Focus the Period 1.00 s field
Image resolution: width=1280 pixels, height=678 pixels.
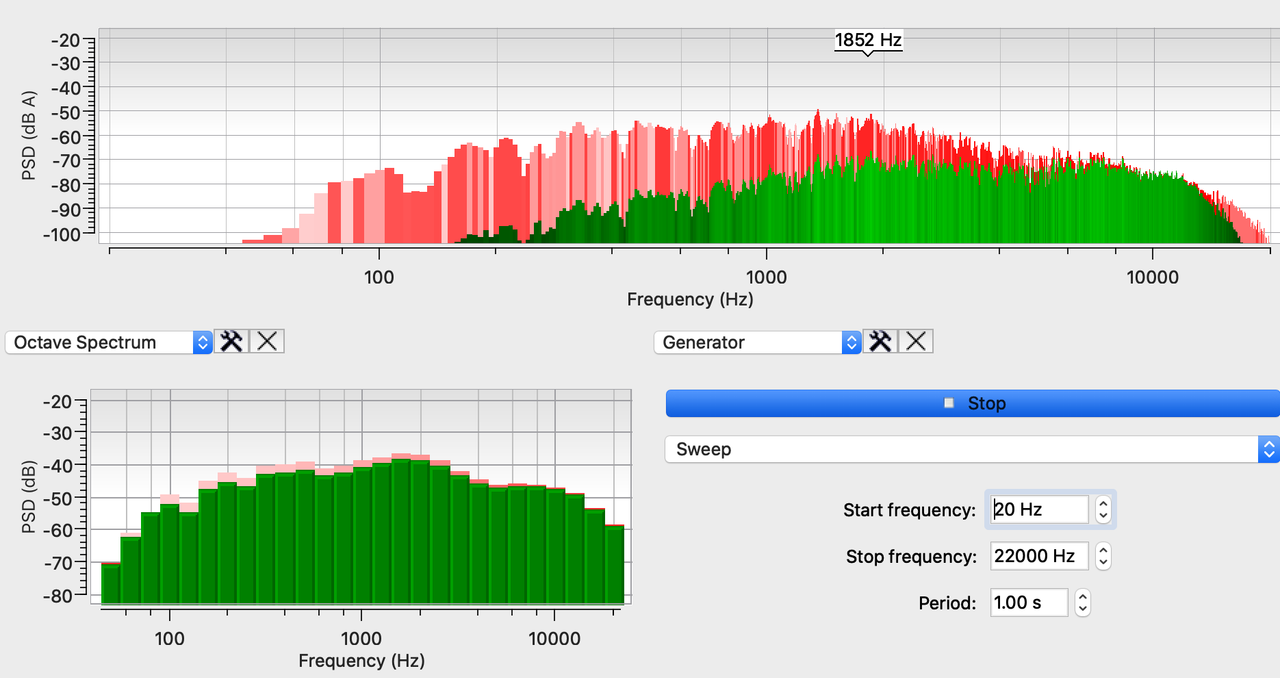(x=1029, y=602)
